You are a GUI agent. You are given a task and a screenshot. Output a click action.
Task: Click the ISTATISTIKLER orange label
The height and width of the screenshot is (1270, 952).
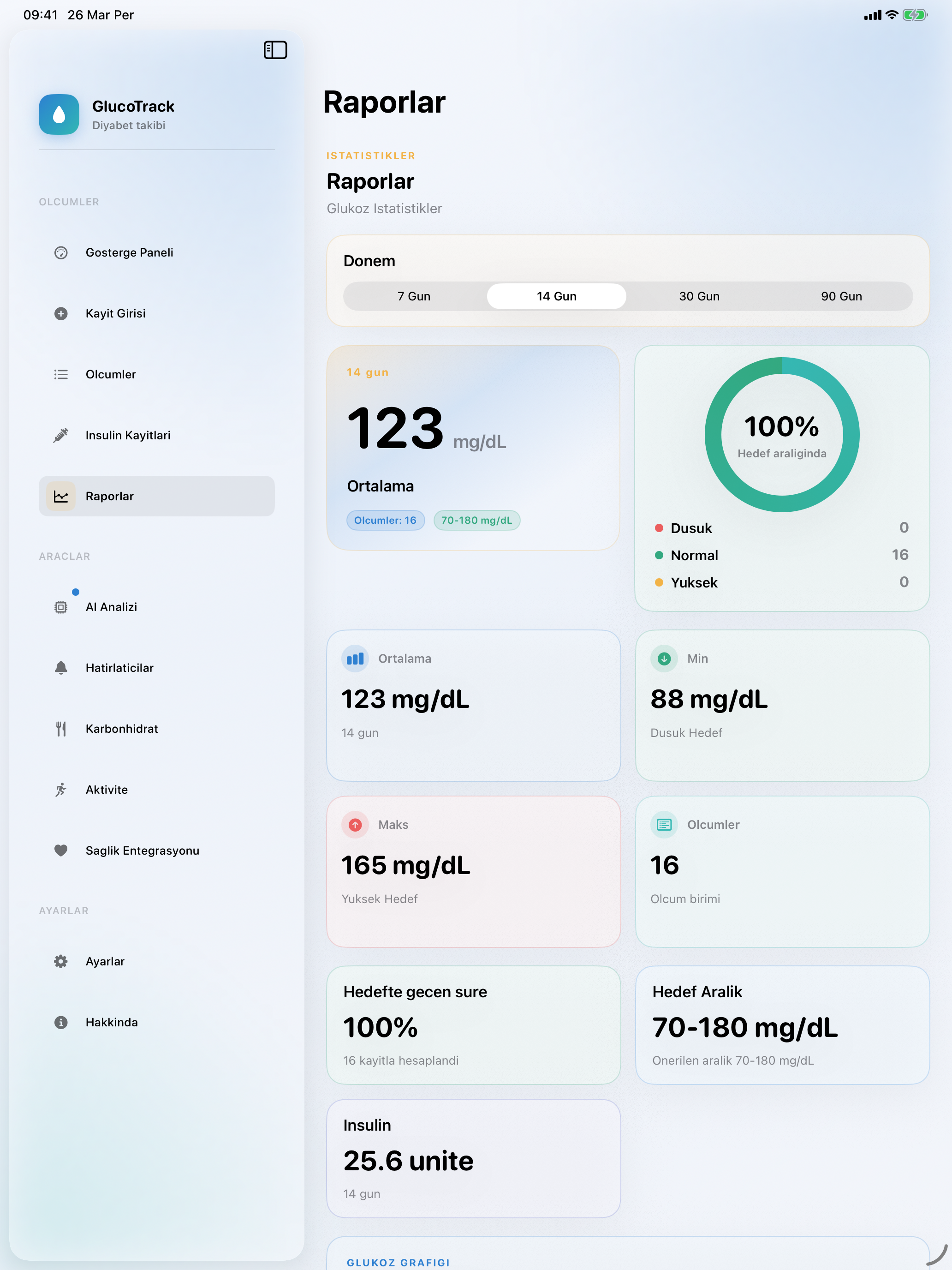(x=371, y=156)
